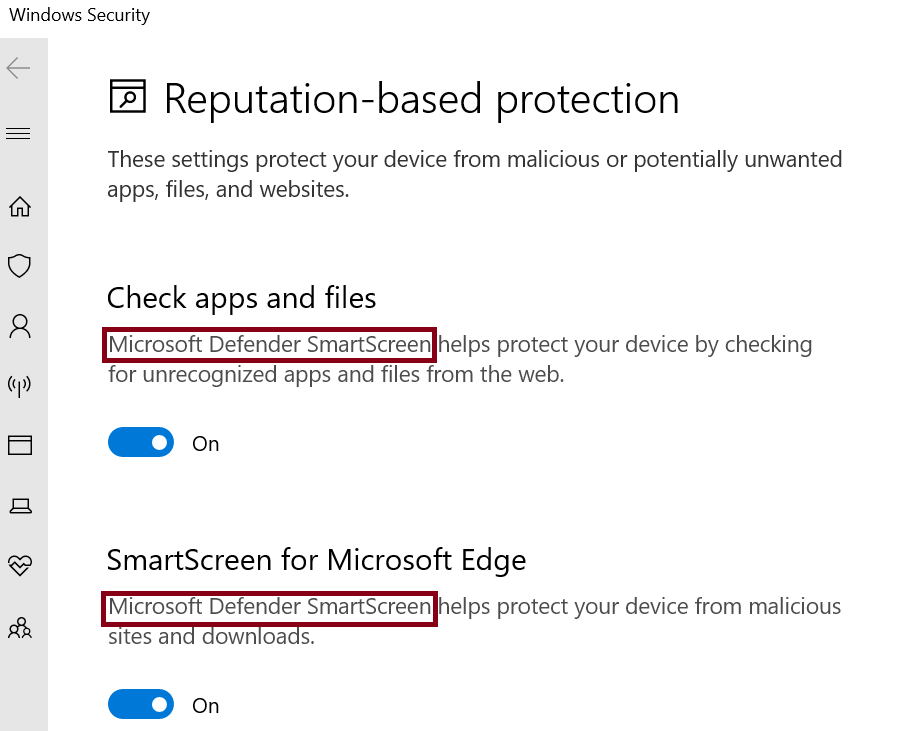903x731 pixels.
Task: Open Firewall & network protection
Action: 18,386
